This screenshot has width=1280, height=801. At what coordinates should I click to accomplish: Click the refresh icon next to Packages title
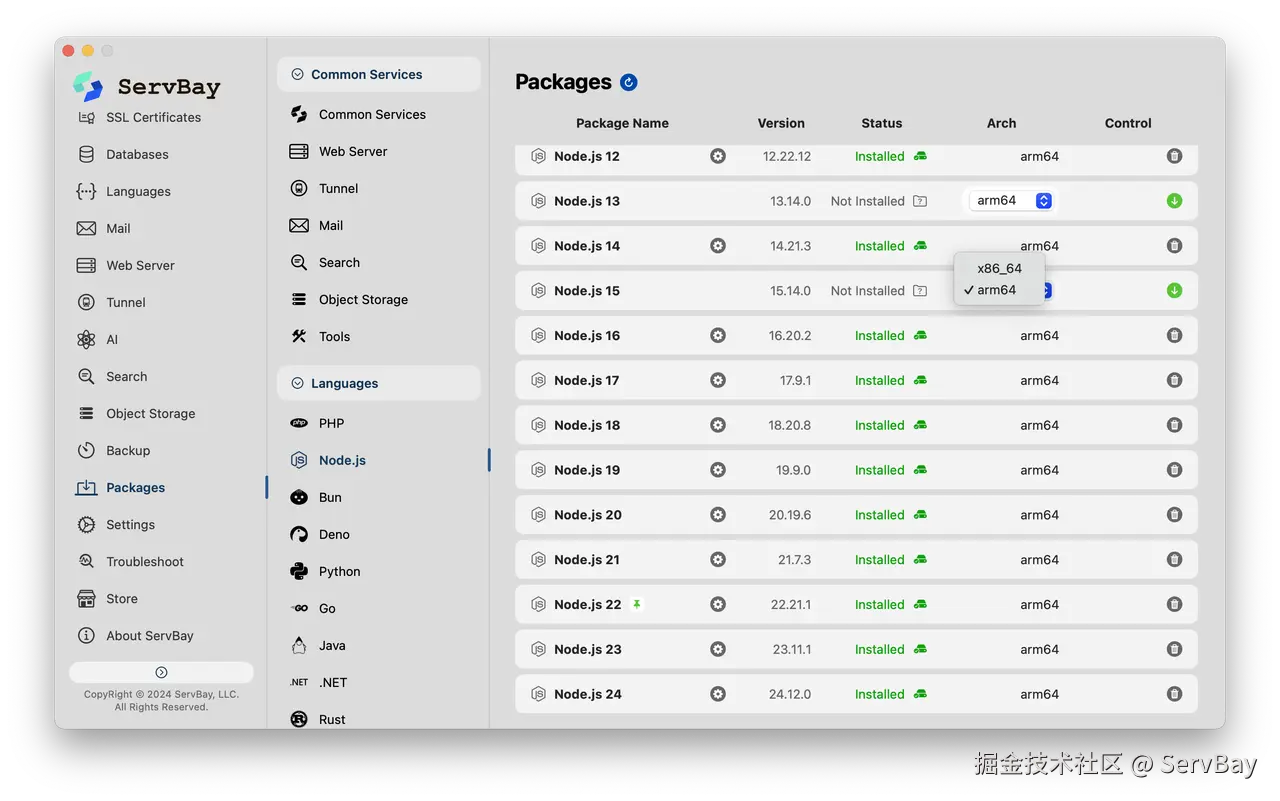point(629,82)
